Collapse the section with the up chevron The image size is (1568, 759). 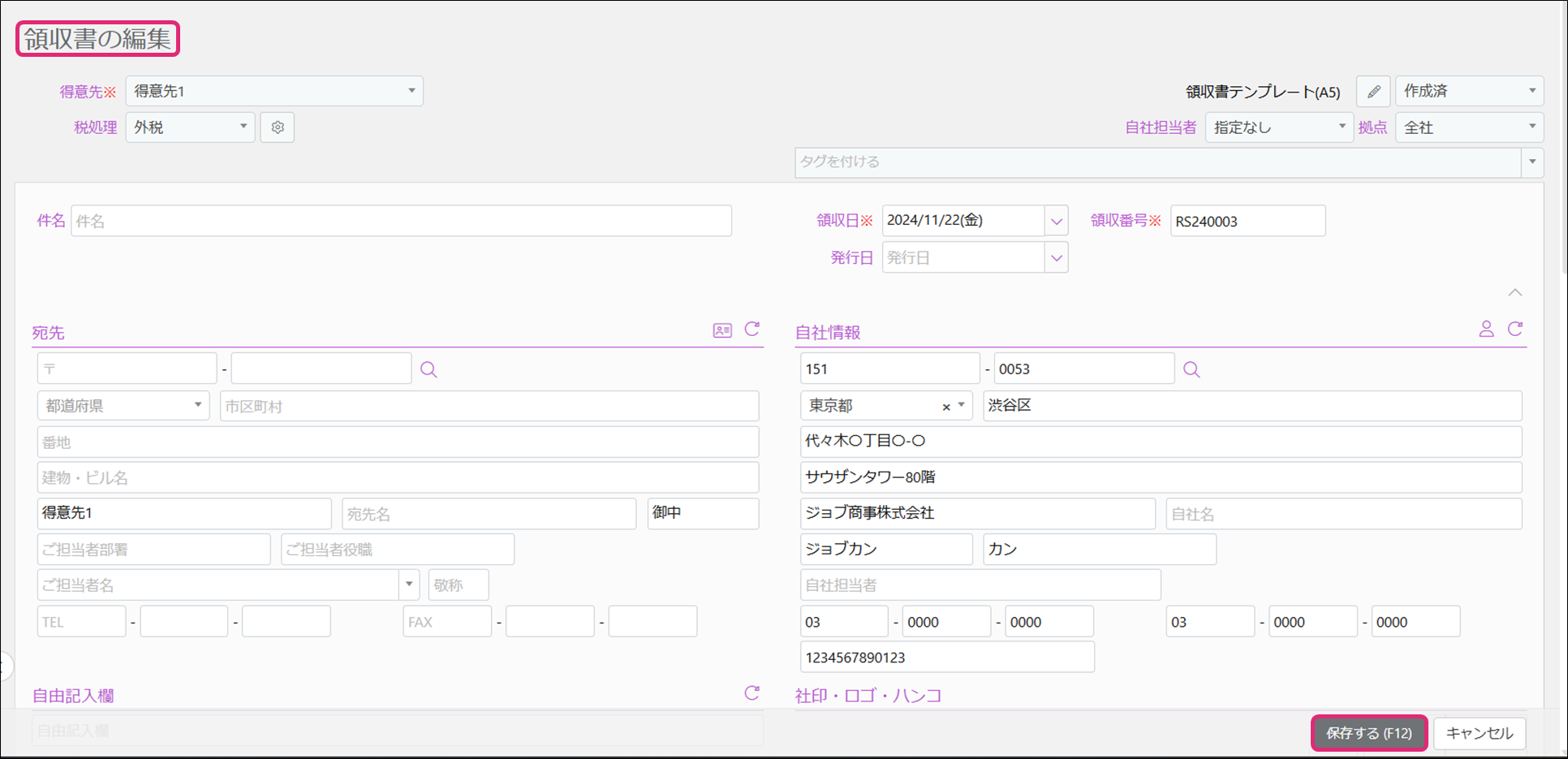(x=1515, y=292)
